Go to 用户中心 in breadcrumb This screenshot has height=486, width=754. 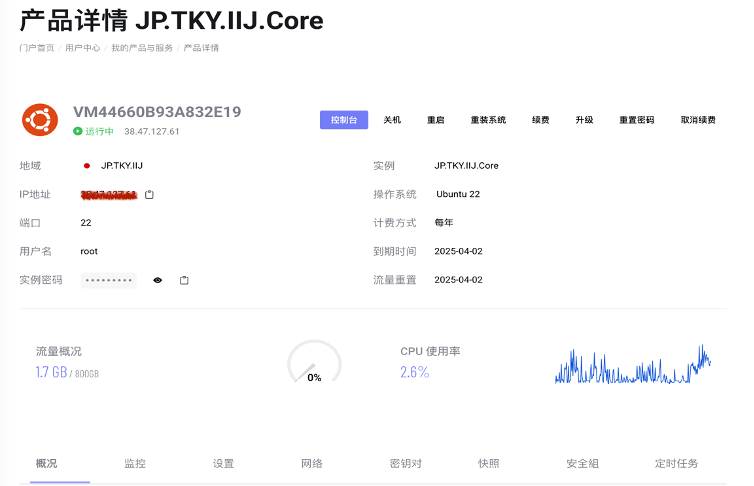coord(82,48)
